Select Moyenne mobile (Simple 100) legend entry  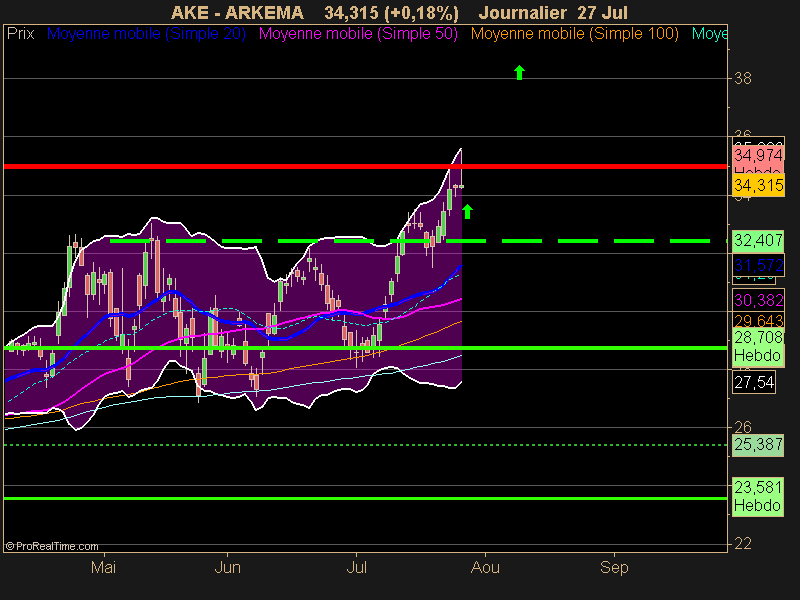574,34
